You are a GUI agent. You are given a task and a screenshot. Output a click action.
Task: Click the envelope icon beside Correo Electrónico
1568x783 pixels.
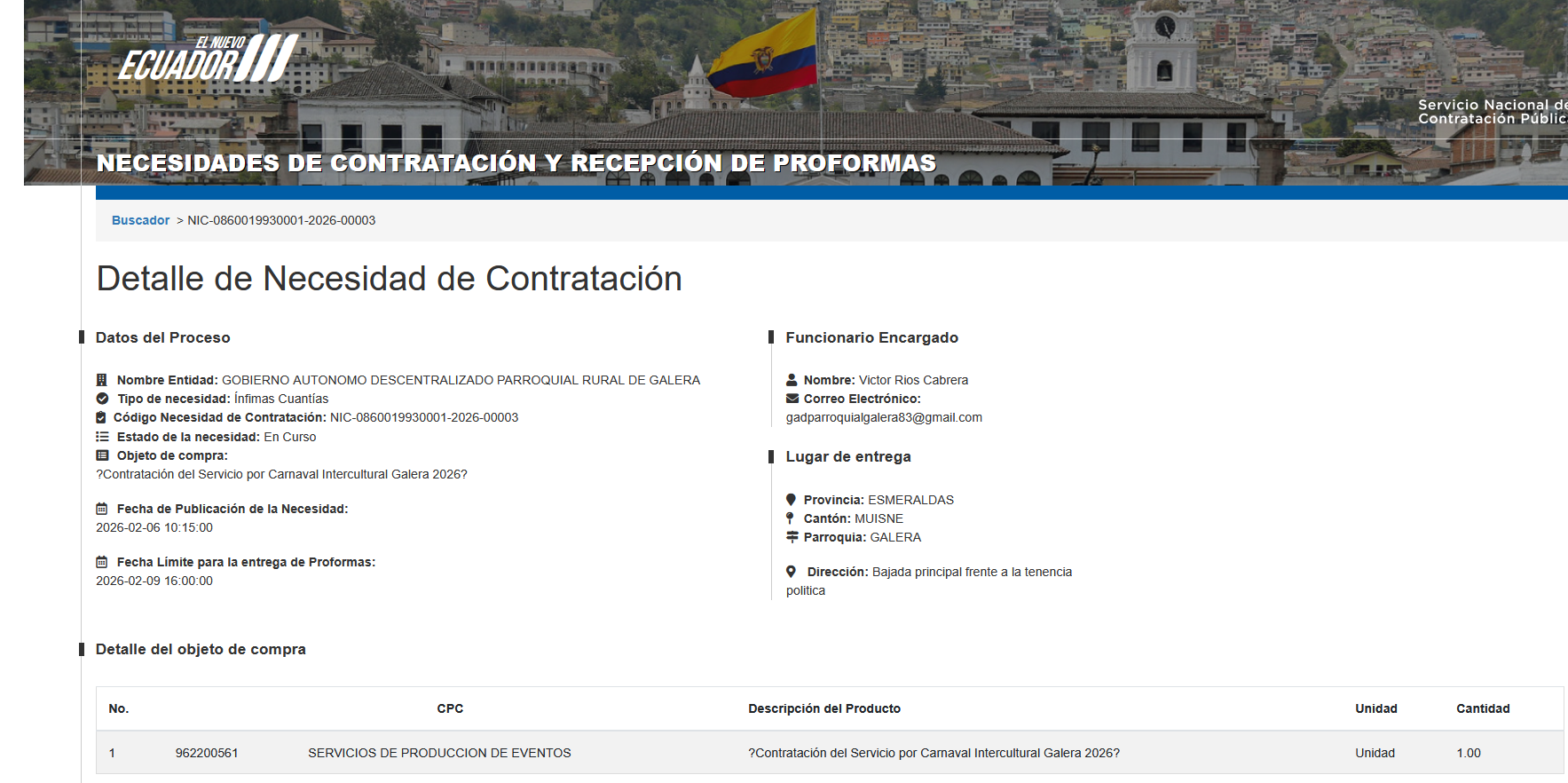pos(792,399)
